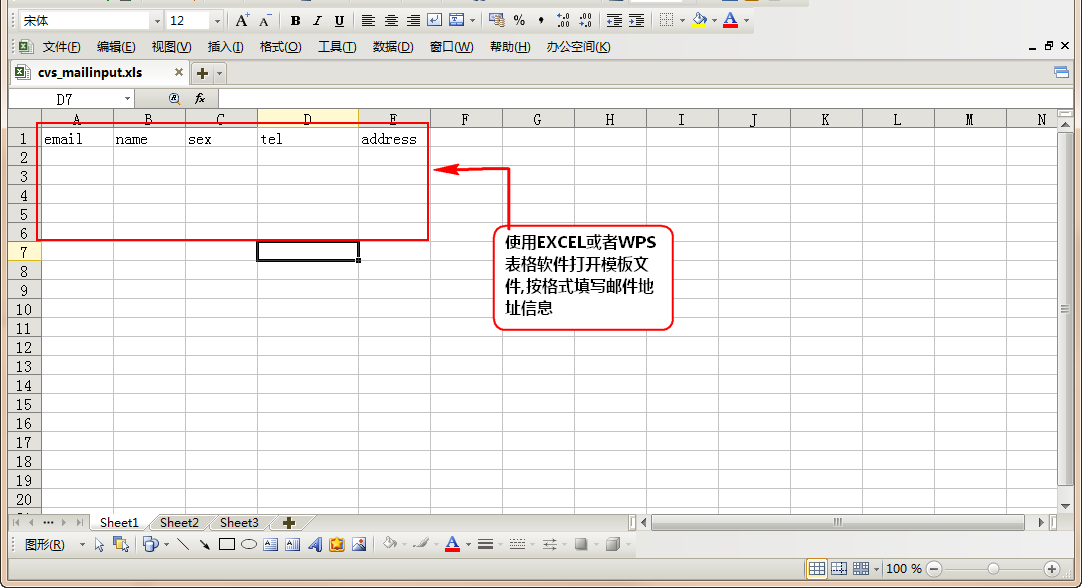This screenshot has width=1082, height=588.
Task: Click the increase font size icon
Action: pyautogui.click(x=242, y=21)
